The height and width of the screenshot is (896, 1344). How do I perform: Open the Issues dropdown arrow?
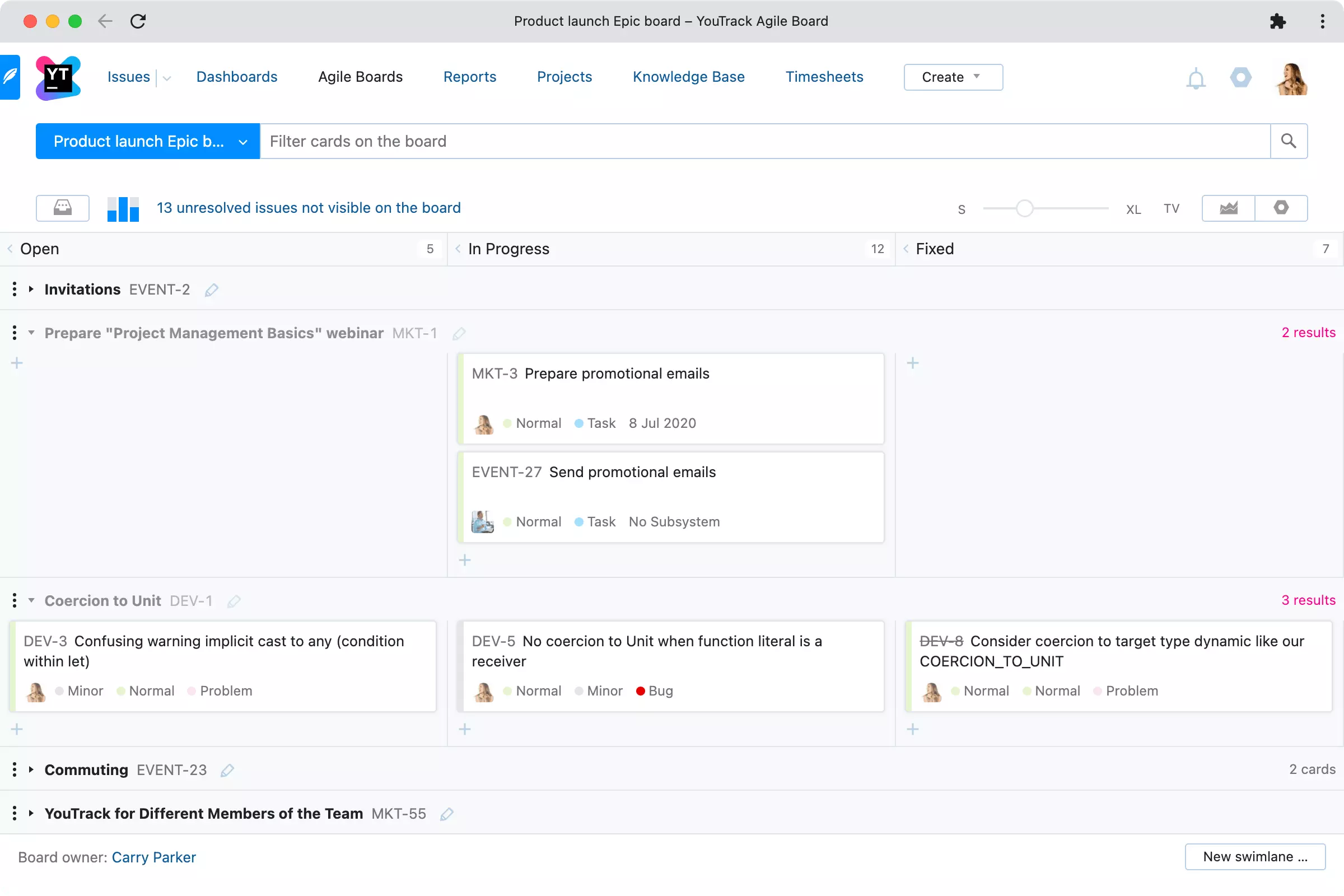[167, 78]
